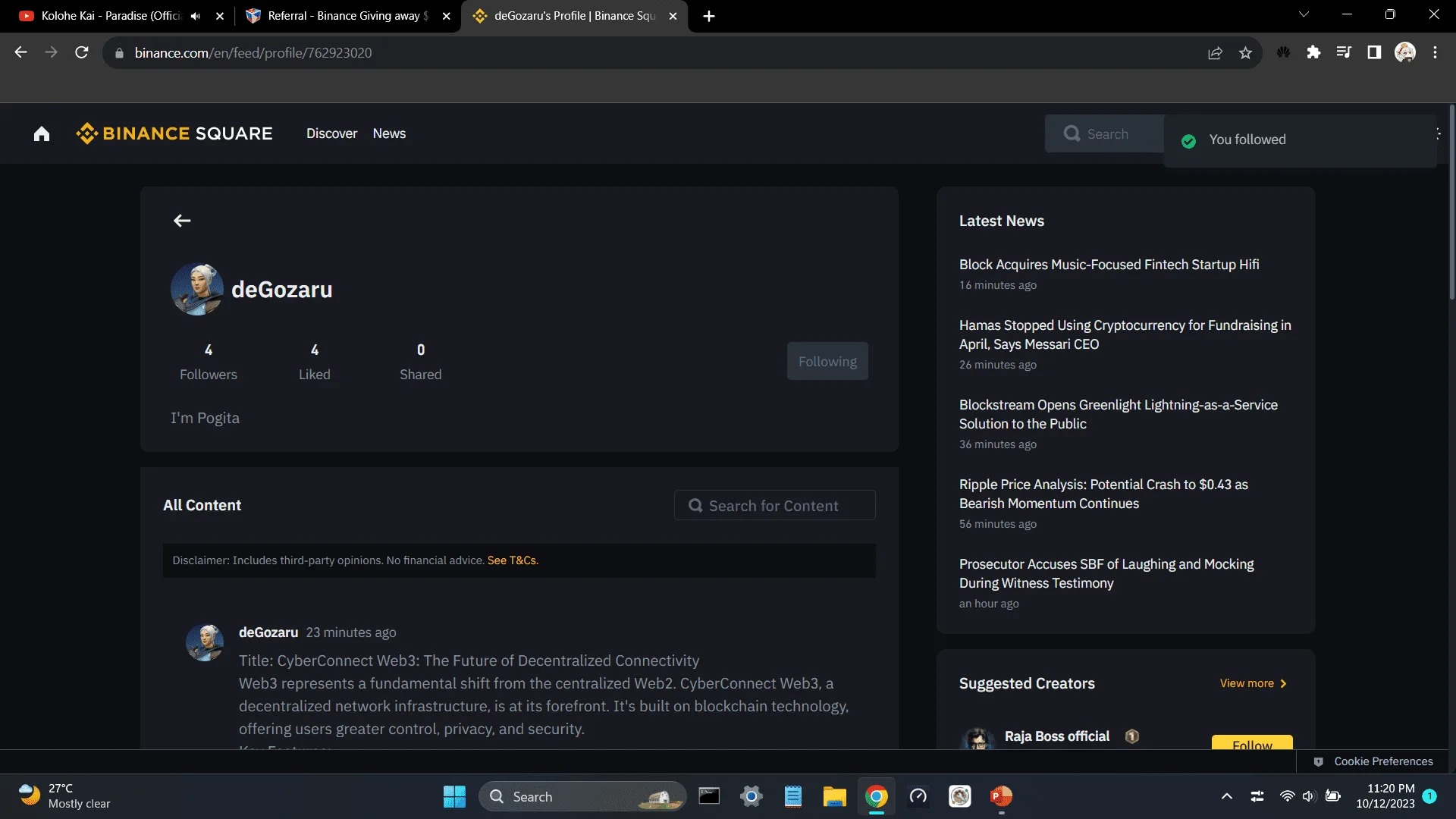The width and height of the screenshot is (1456, 819).
Task: Go back using the profile back arrow
Action: click(x=182, y=221)
